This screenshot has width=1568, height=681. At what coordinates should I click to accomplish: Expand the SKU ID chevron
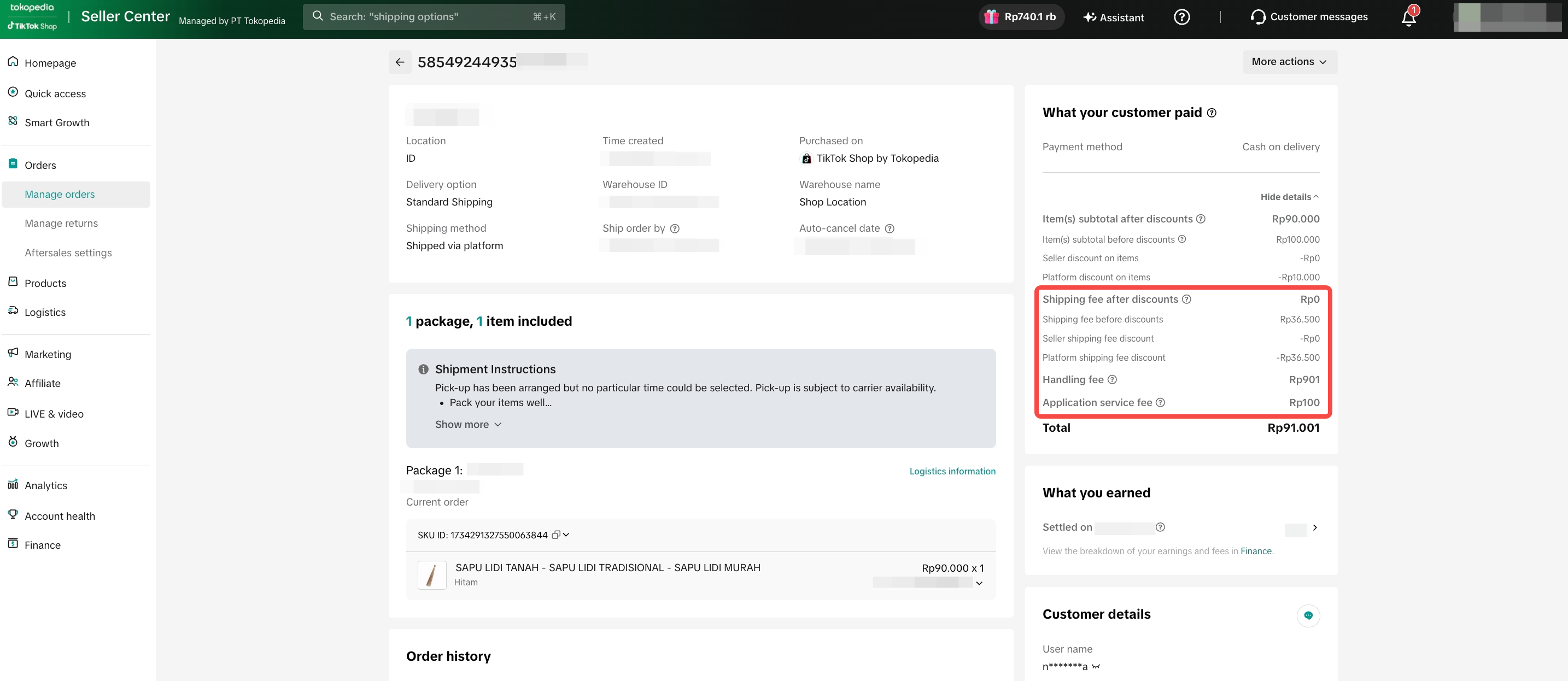pyautogui.click(x=566, y=535)
